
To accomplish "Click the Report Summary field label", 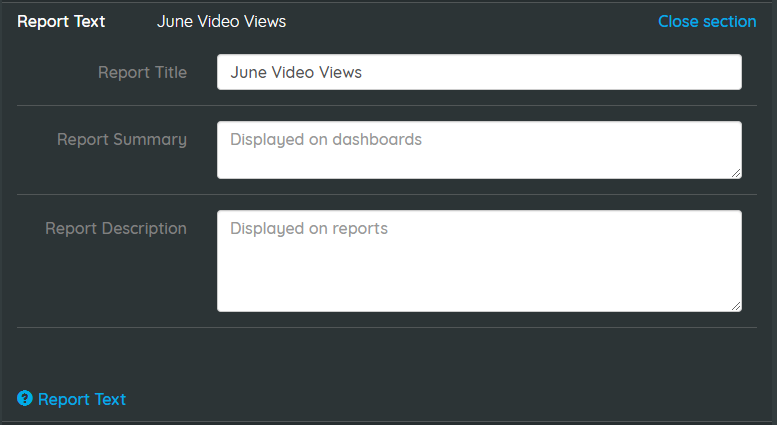I will point(122,140).
